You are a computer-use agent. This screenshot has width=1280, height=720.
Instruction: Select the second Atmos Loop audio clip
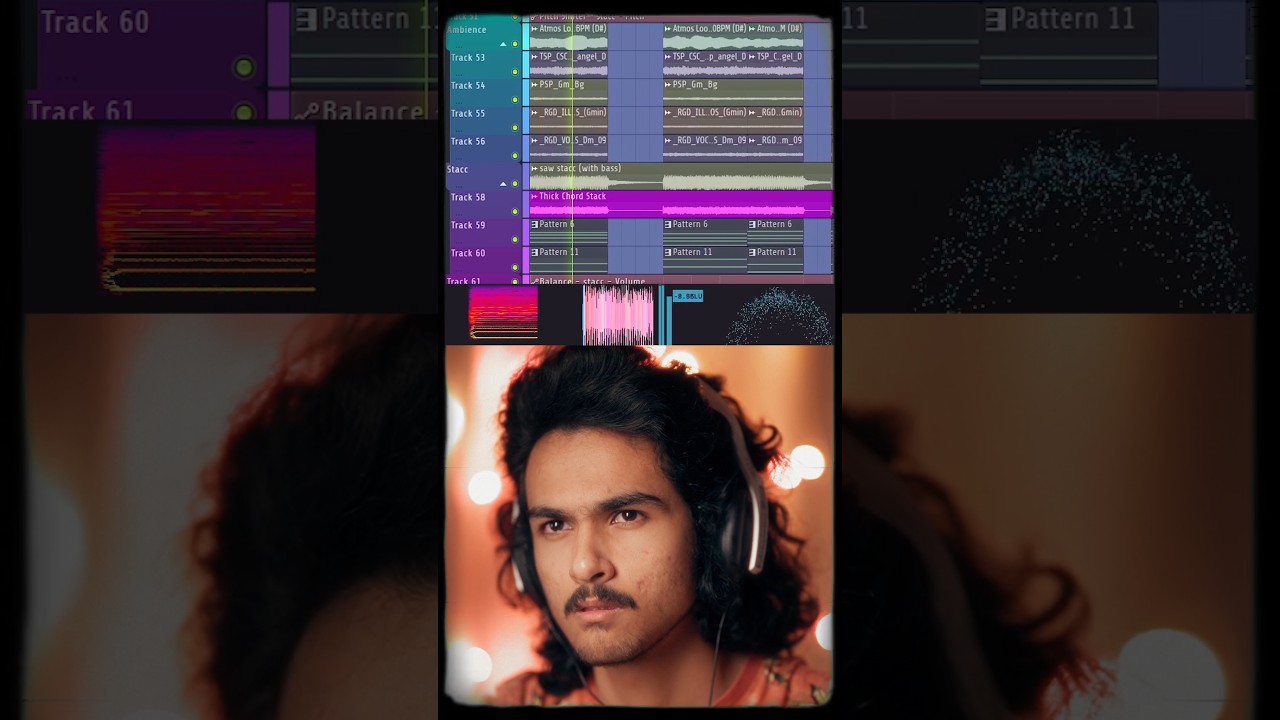pos(705,36)
